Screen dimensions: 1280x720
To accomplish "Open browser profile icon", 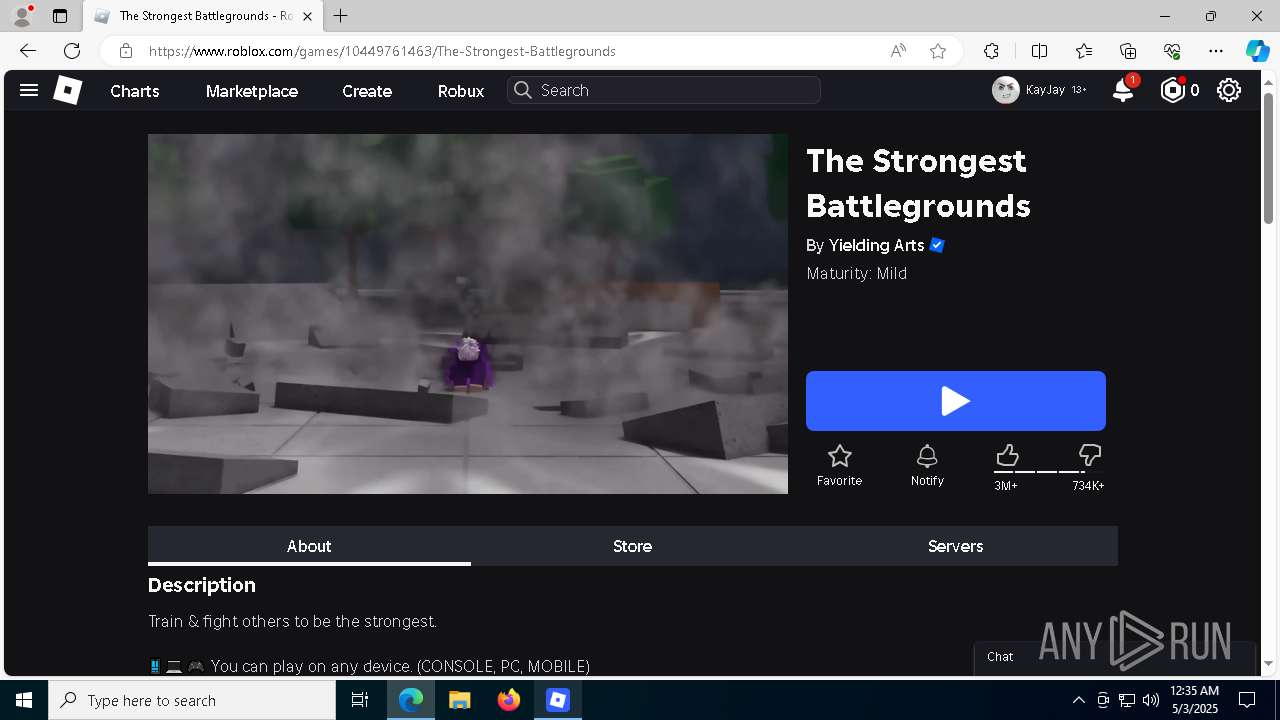I will coord(22,16).
